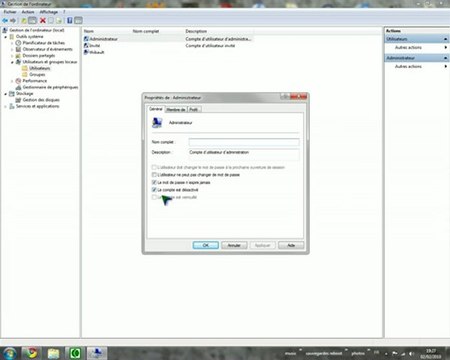The image size is (450, 360).
Task: Expand the Dossiers partagés node
Action: click(x=12, y=56)
